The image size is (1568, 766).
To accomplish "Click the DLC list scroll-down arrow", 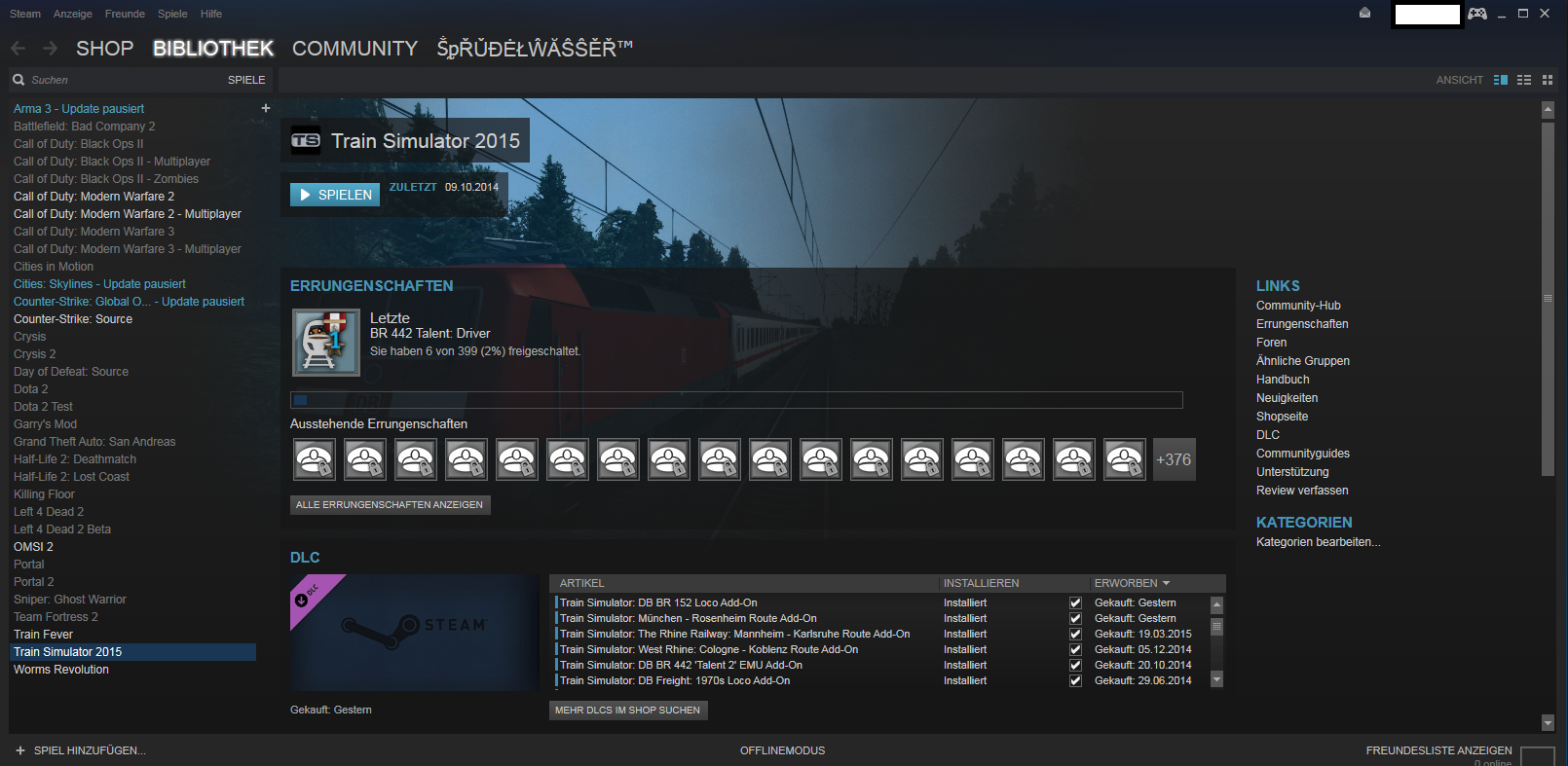I will [x=1216, y=679].
